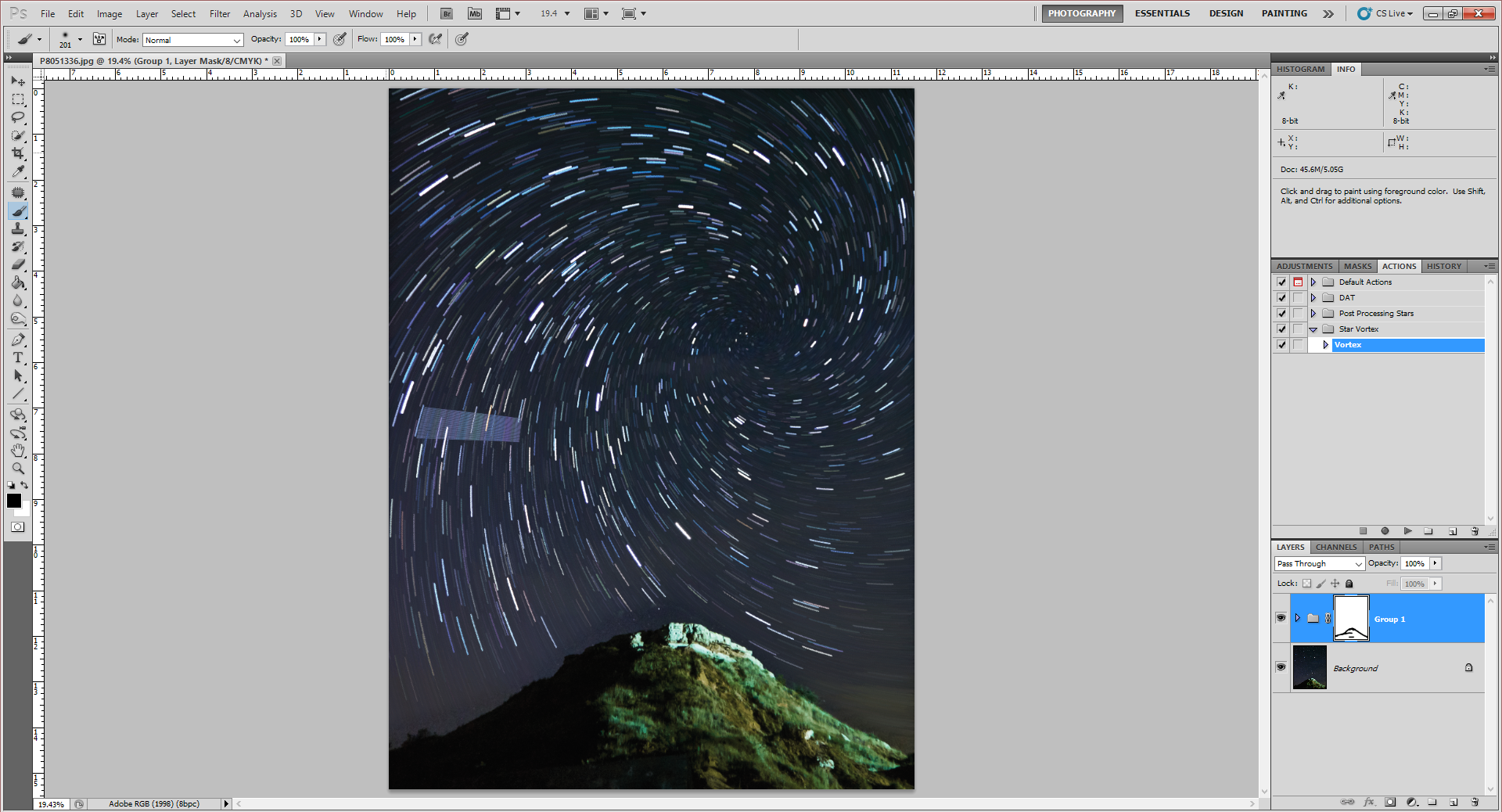Collapse the Star Vortex action set

click(1313, 329)
